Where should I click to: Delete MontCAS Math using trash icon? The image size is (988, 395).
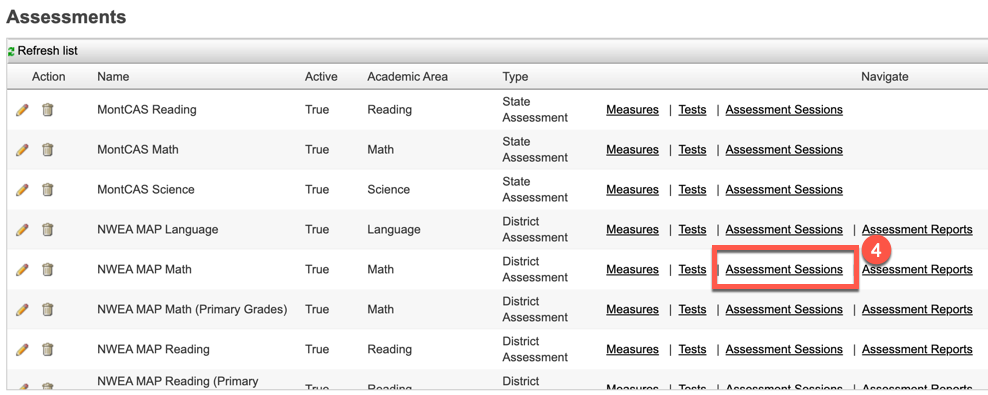pos(48,149)
